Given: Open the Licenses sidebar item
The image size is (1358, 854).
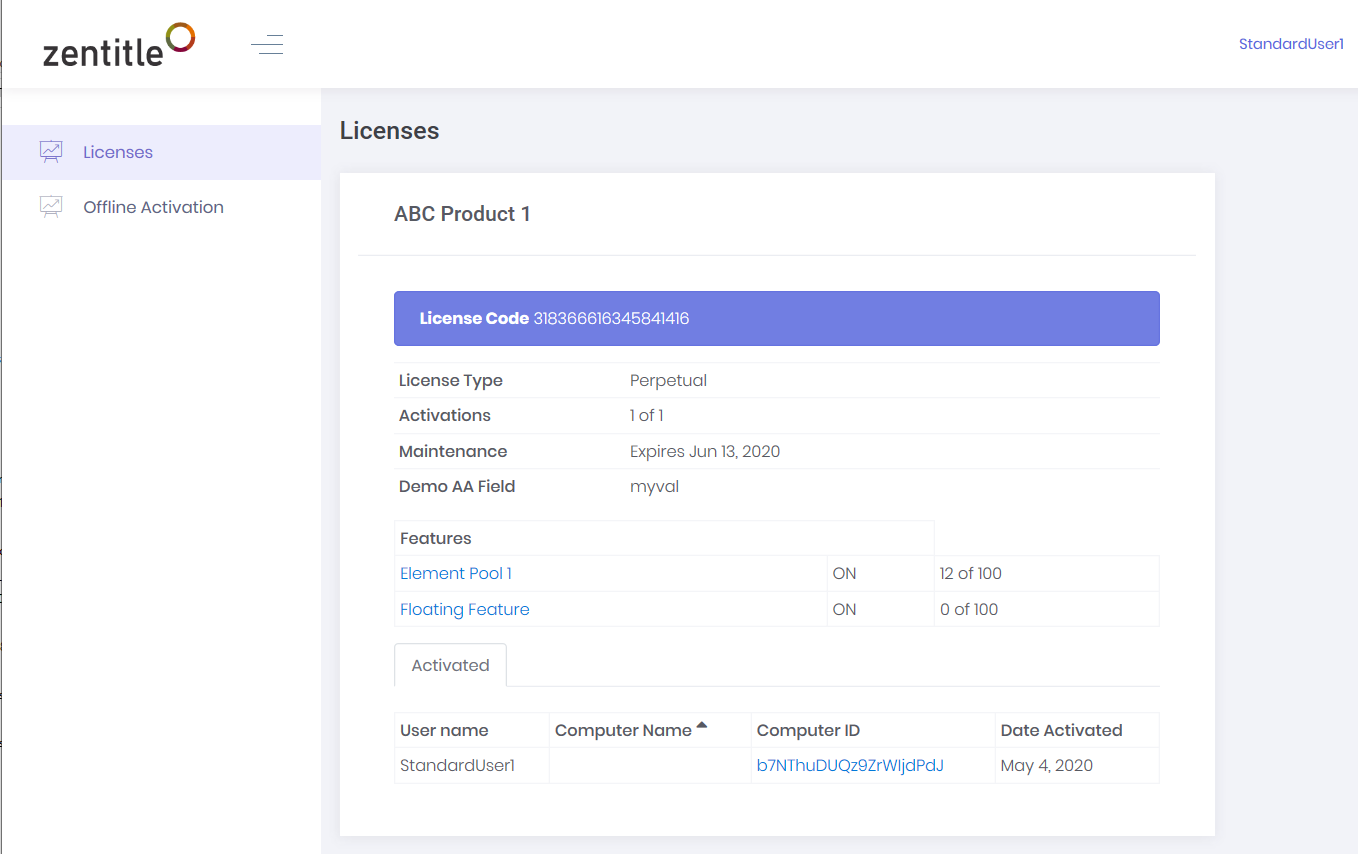Looking at the screenshot, I should tap(161, 152).
